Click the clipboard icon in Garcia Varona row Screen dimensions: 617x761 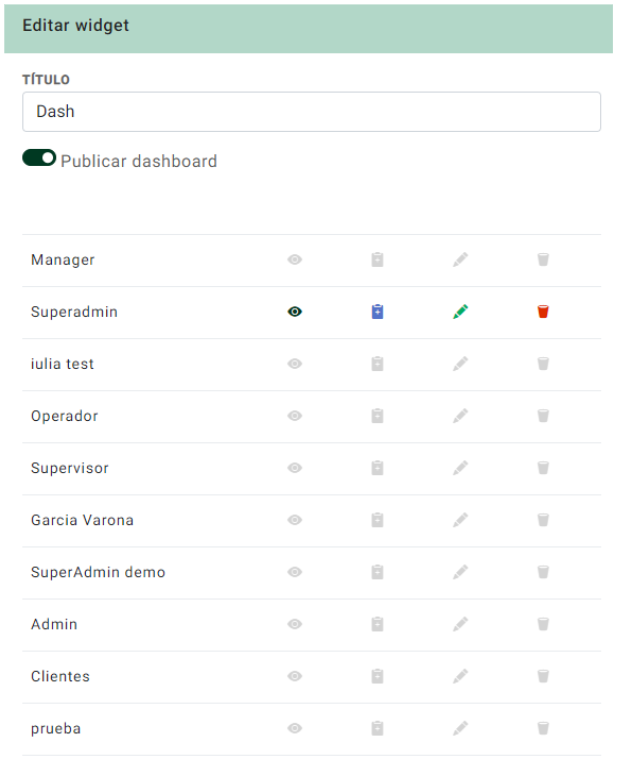pos(377,520)
